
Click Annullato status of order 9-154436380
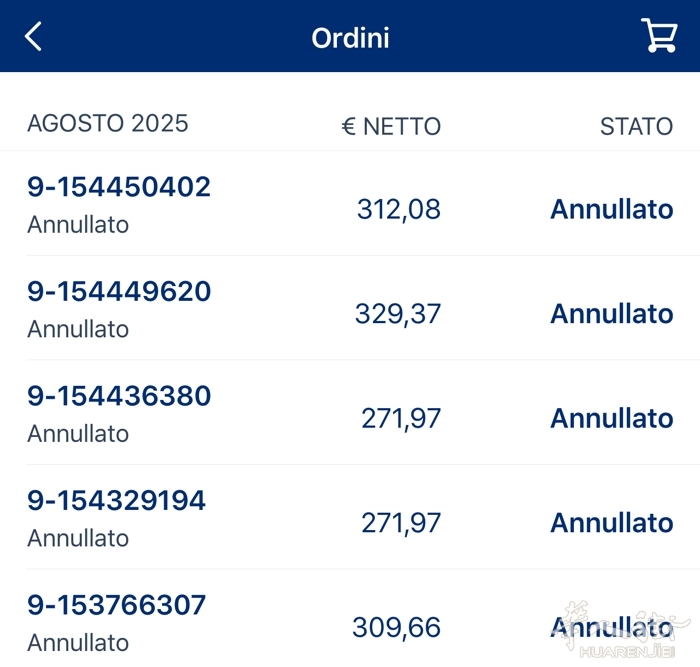pyautogui.click(x=612, y=418)
